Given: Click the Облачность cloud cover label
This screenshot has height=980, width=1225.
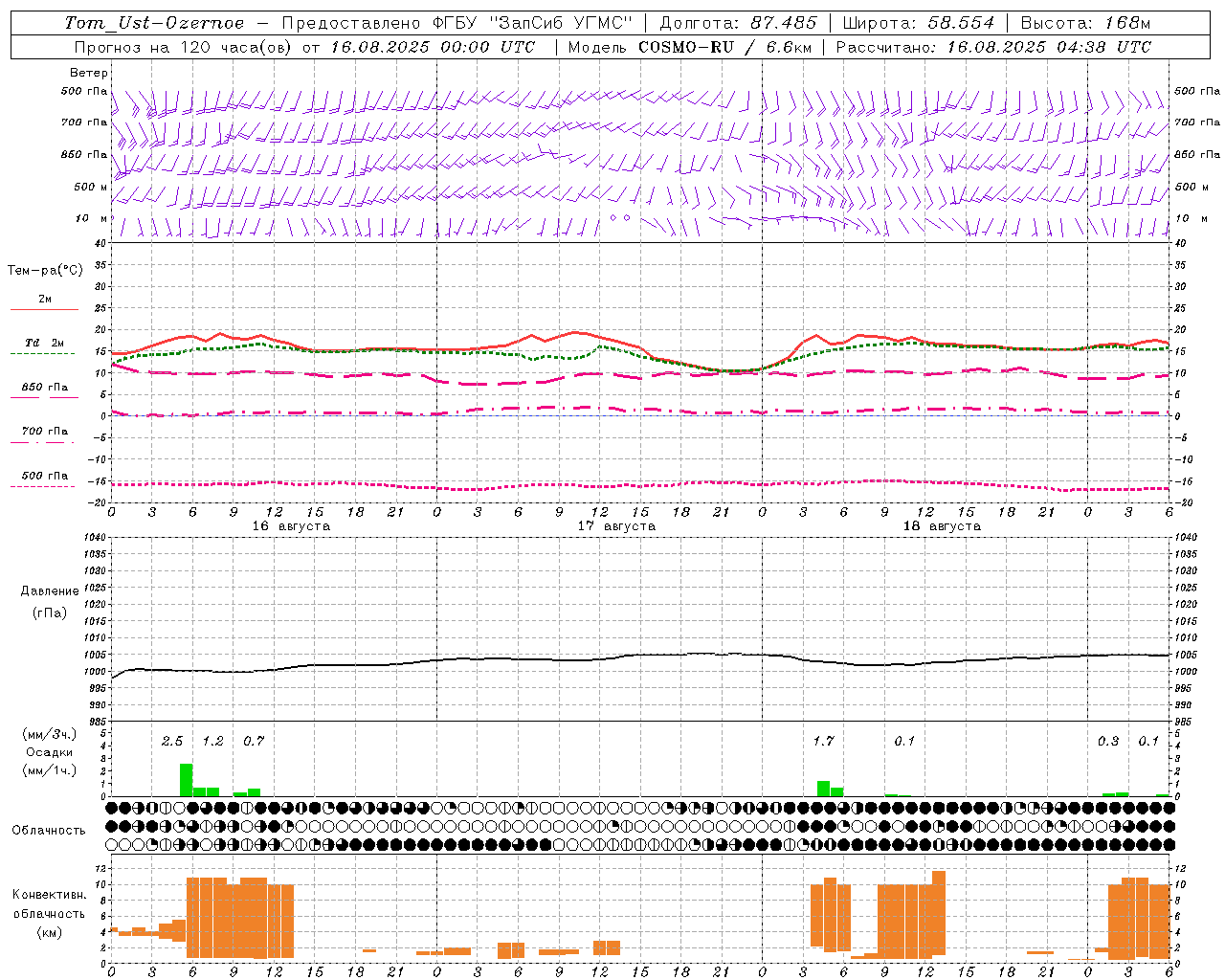Looking at the screenshot, I should 49,831.
